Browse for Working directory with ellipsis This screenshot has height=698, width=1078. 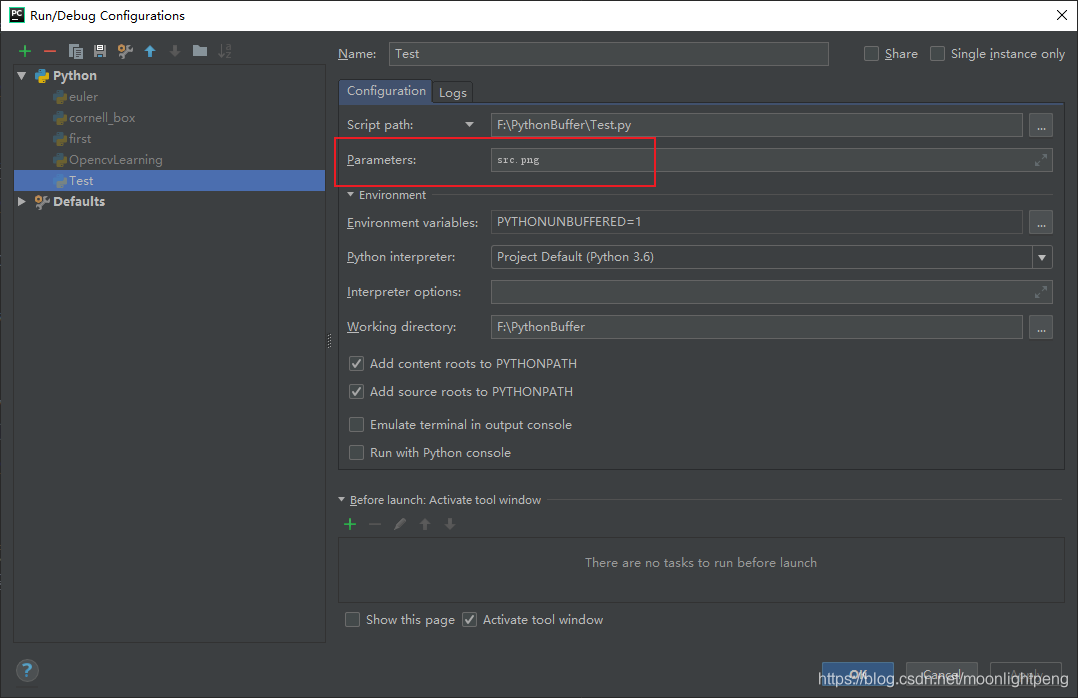[x=1041, y=327]
